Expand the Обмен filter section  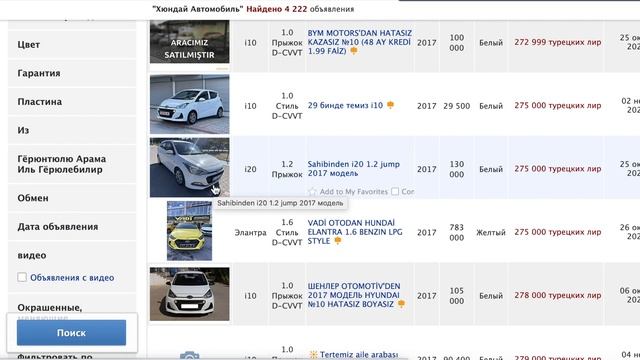pyautogui.click(x=72, y=198)
